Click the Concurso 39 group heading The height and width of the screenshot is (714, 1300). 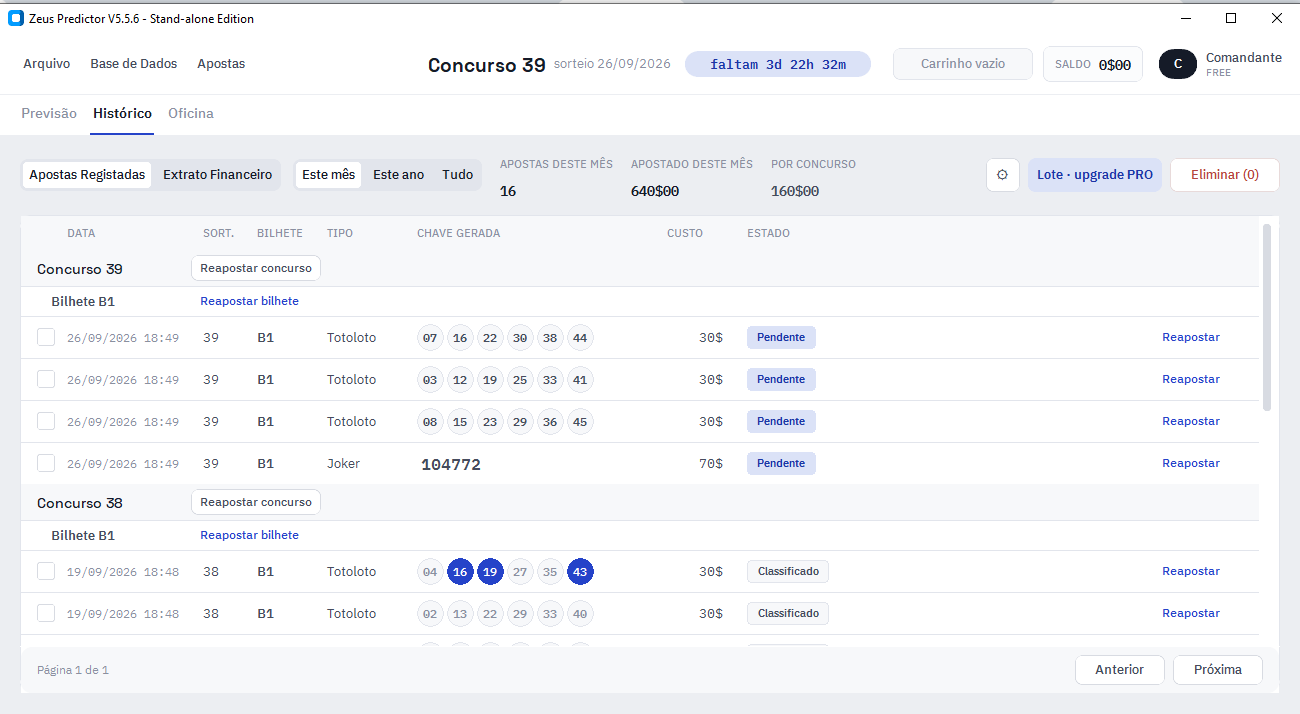click(x=80, y=269)
